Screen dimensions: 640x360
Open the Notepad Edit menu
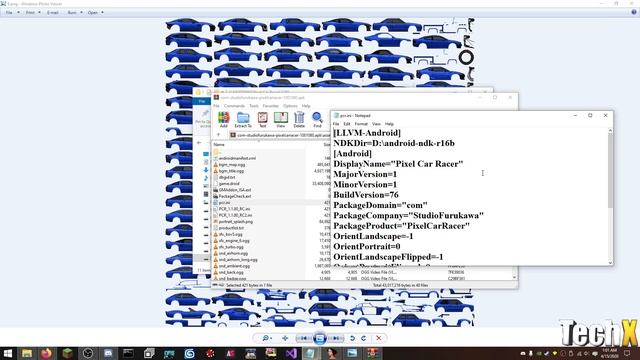[x=347, y=124]
